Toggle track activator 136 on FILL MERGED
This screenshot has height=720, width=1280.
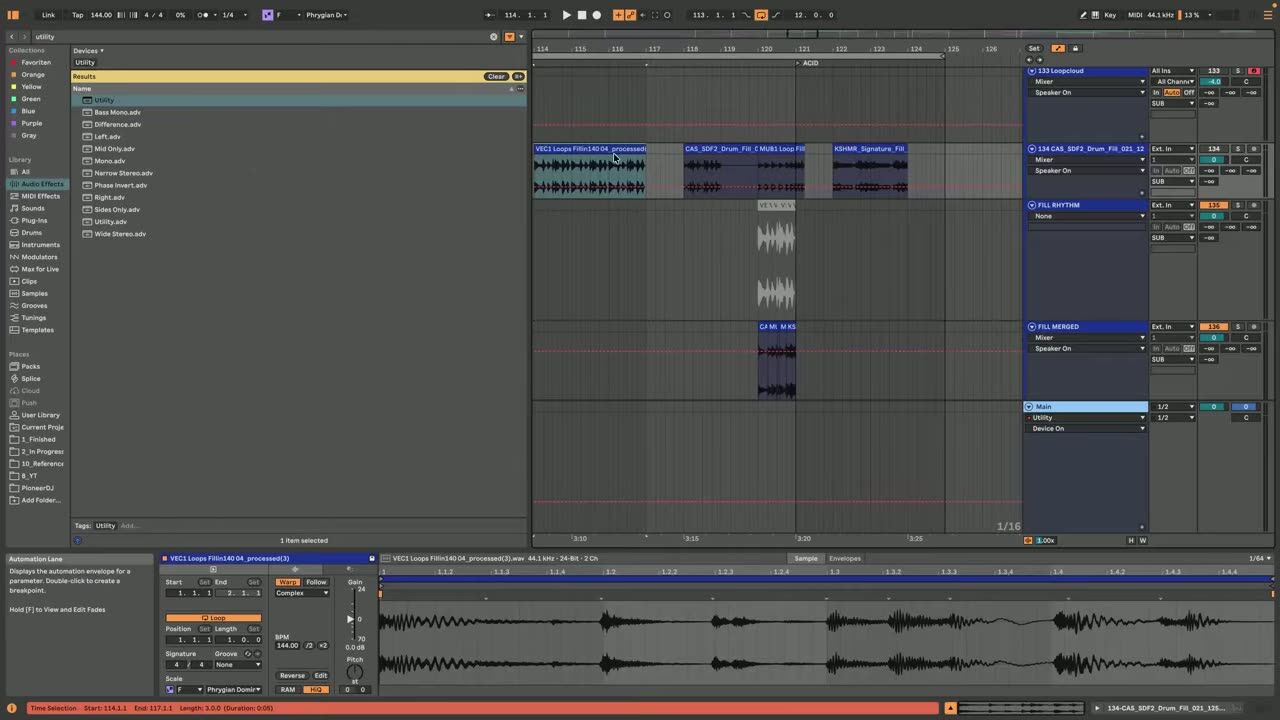(1214, 327)
